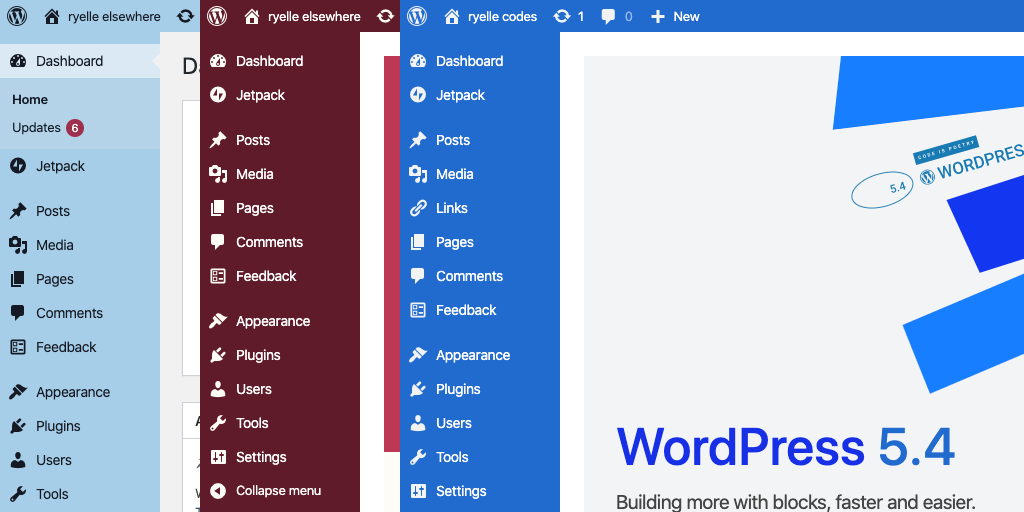The height and width of the screenshot is (512, 1024).
Task: Click Media icon in light blue sidebar
Action: [x=18, y=245]
